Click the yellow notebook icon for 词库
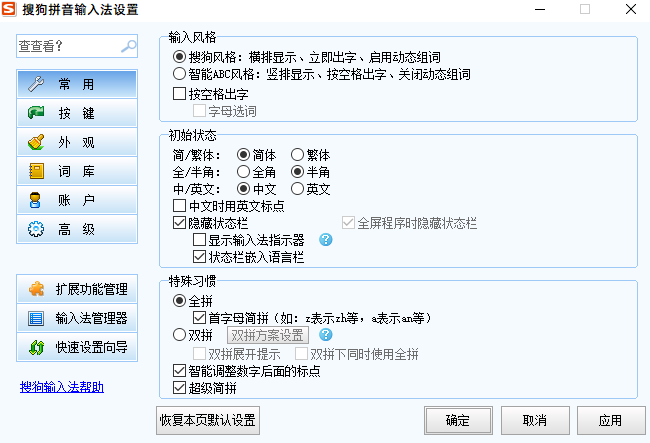Screen dimensions: 650x443 36,171
